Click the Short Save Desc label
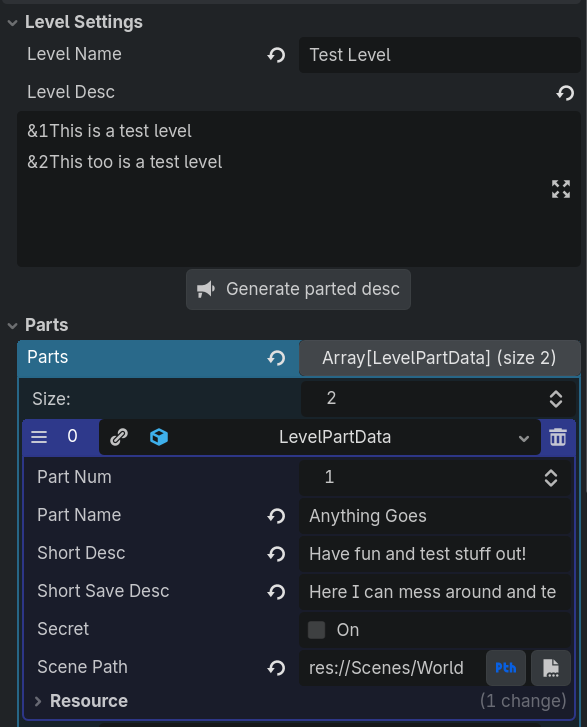This screenshot has height=727, width=587. 103,591
